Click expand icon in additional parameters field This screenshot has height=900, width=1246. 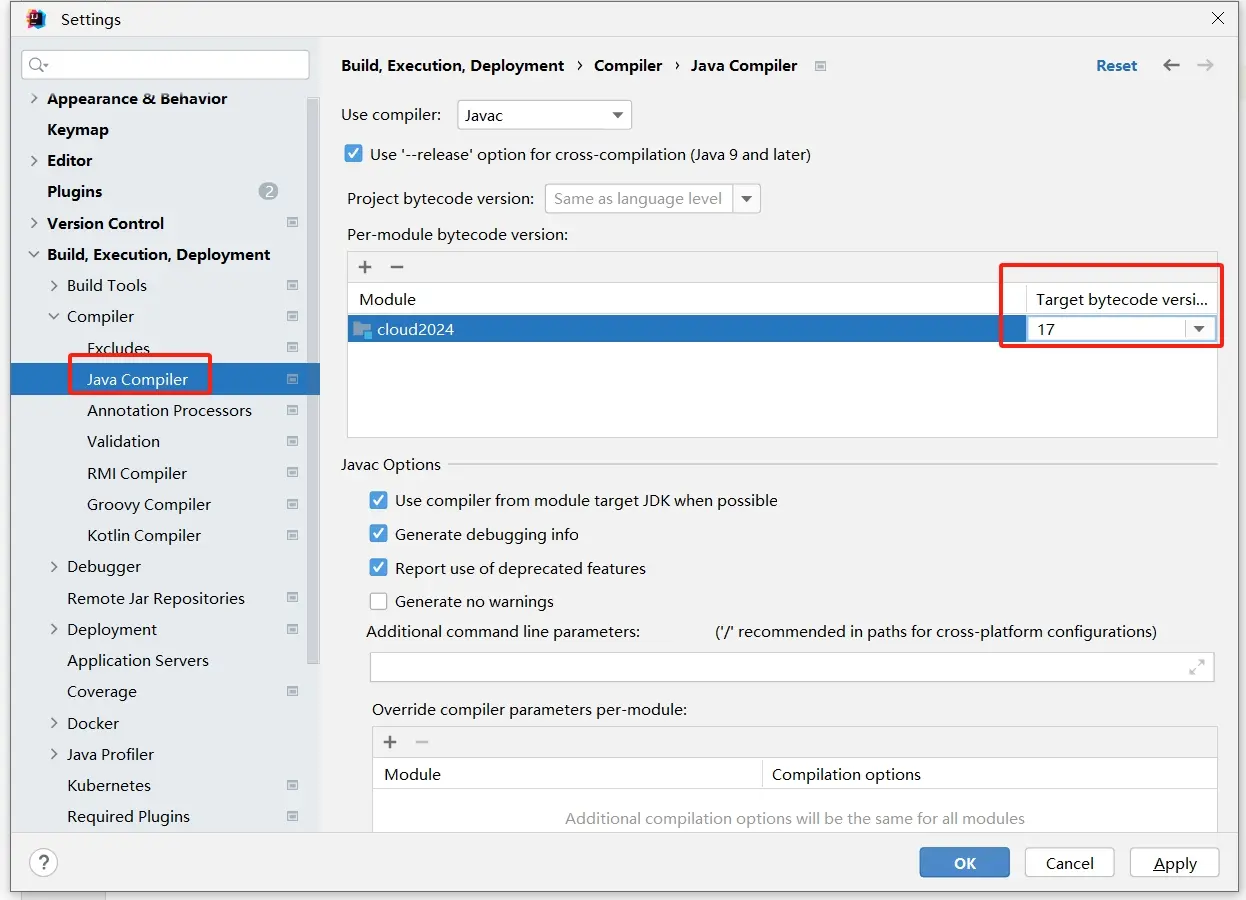[1196, 667]
